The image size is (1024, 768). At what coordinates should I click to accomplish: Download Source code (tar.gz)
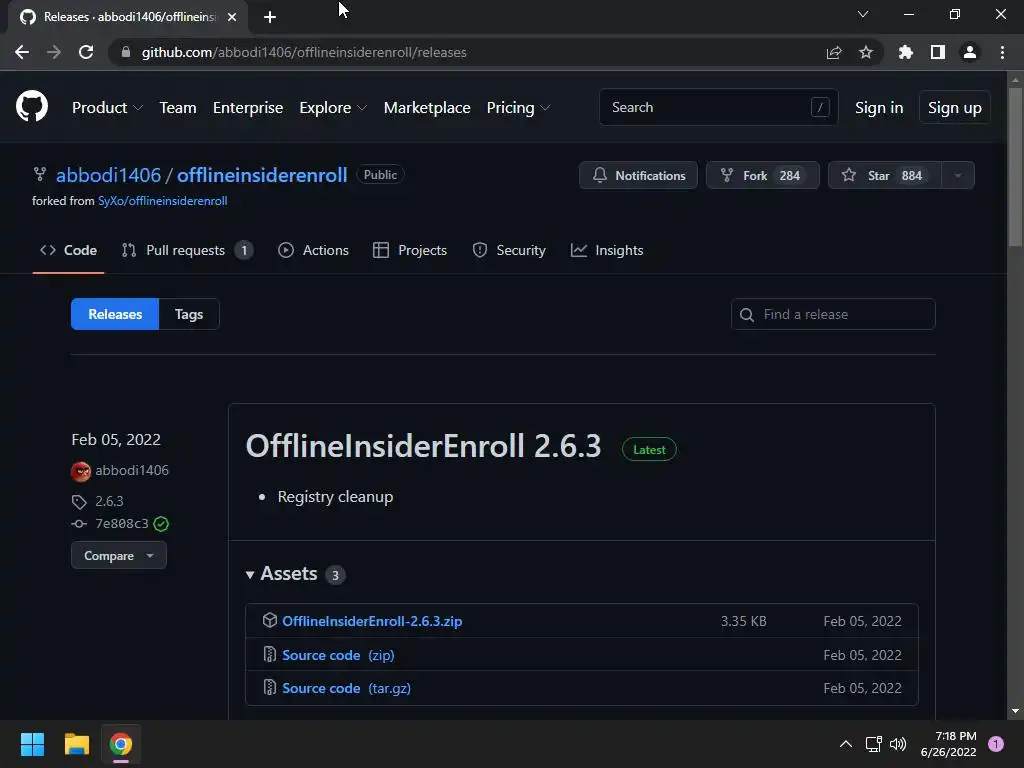[347, 688]
